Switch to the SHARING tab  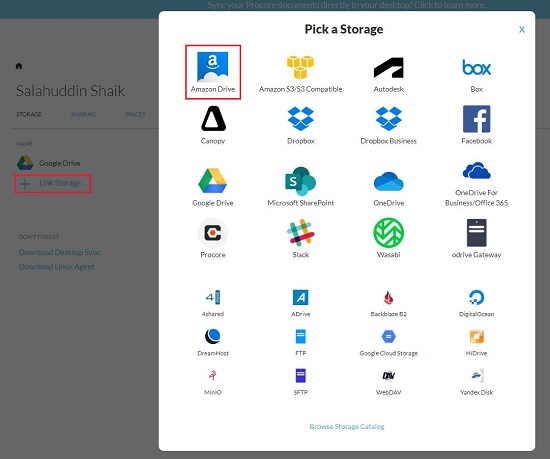[x=83, y=114]
